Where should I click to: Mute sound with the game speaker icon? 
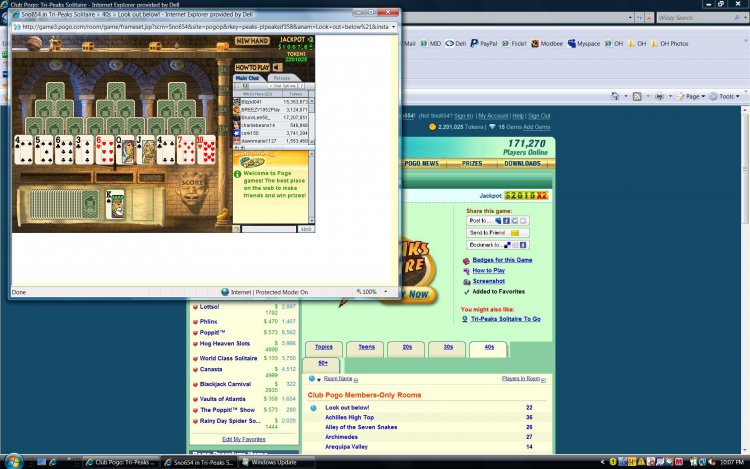point(277,67)
